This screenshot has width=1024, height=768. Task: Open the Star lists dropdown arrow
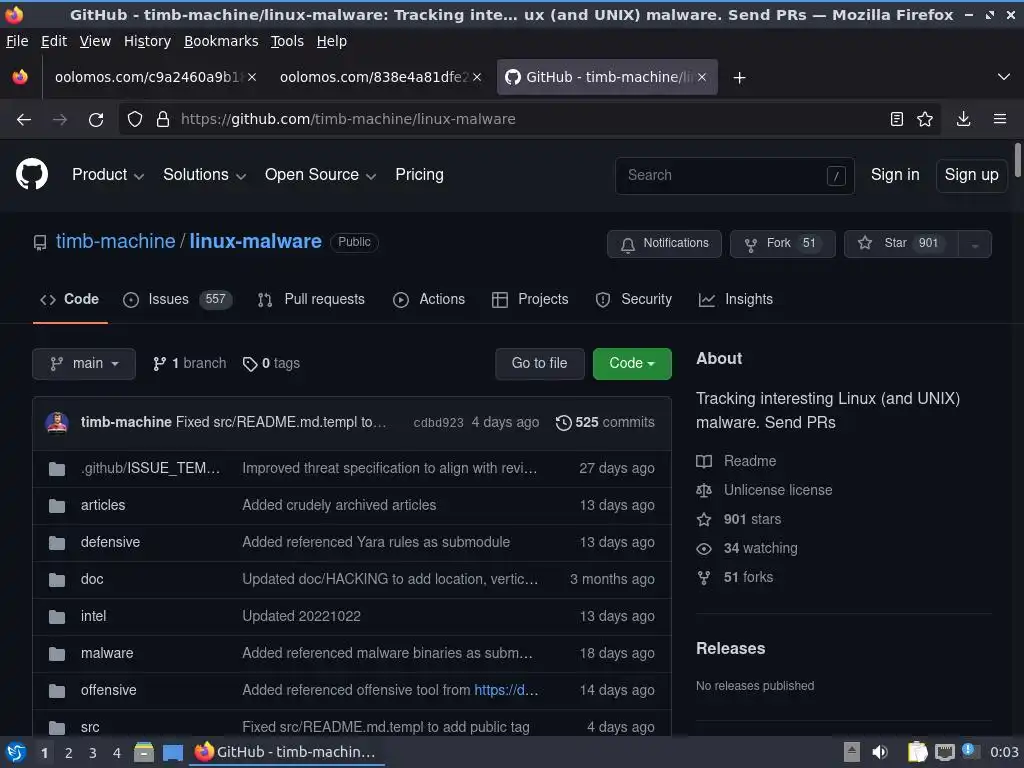pyautogui.click(x=975, y=244)
